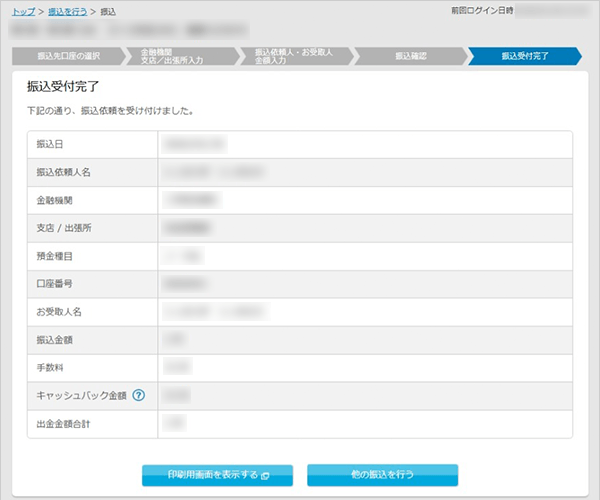Go to 振込を行う breadcrumb link
This screenshot has width=600, height=500.
click(x=67, y=11)
